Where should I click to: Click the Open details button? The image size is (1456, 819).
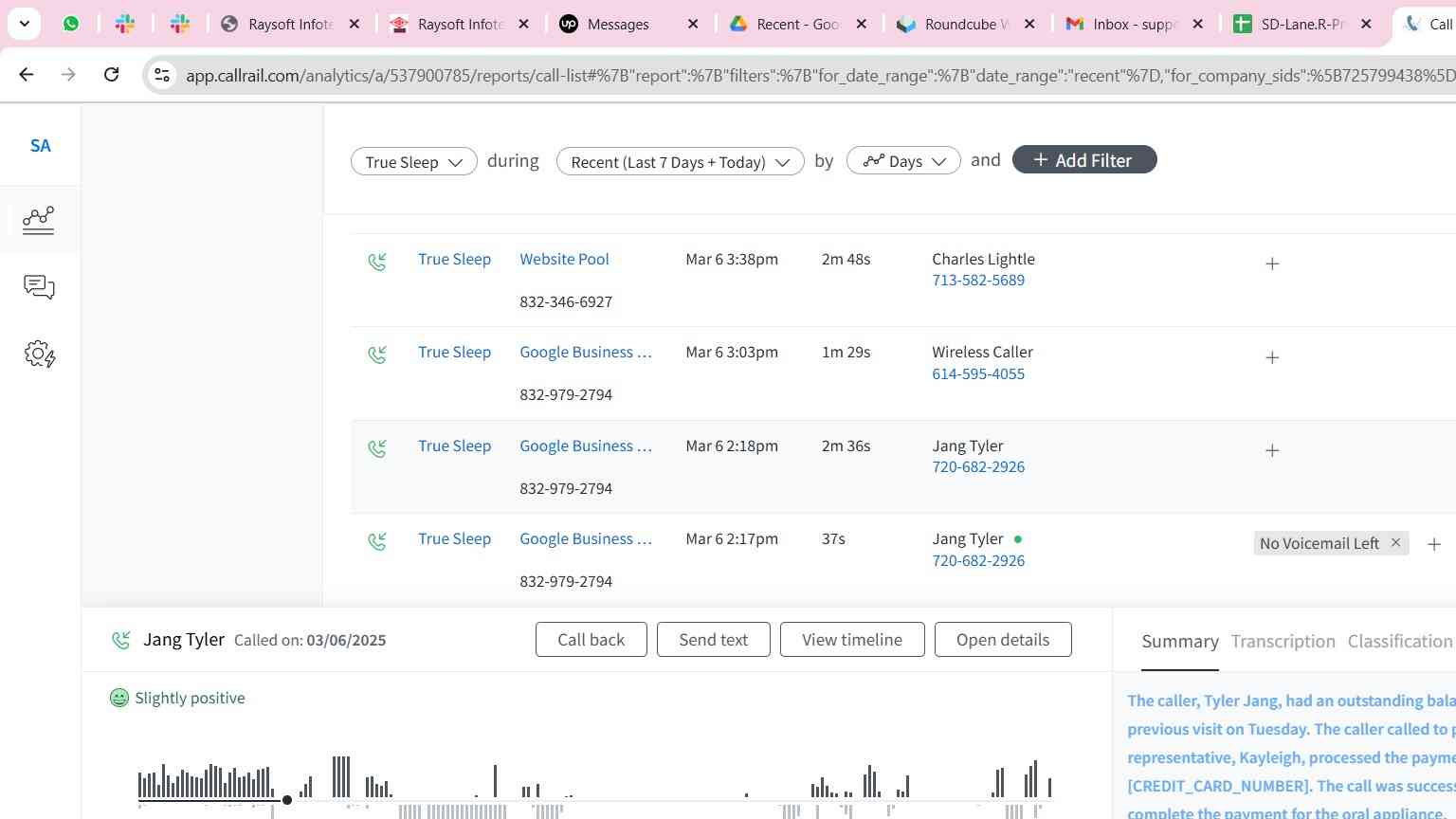coord(1003,639)
